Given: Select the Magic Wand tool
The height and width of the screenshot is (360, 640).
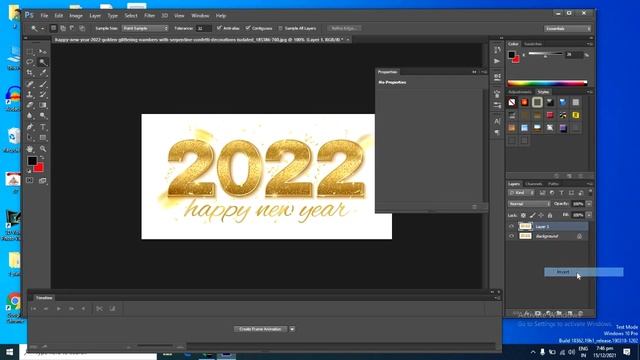Looking at the screenshot, I should 43,62.
